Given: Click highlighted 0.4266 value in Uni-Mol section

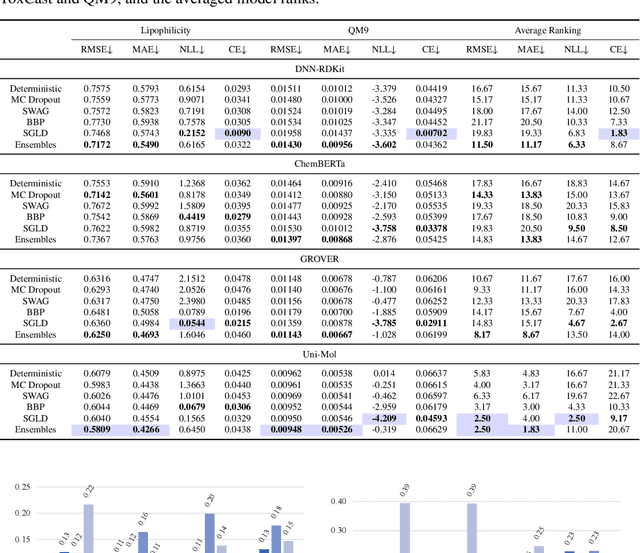Looking at the screenshot, I should tap(145, 429).
